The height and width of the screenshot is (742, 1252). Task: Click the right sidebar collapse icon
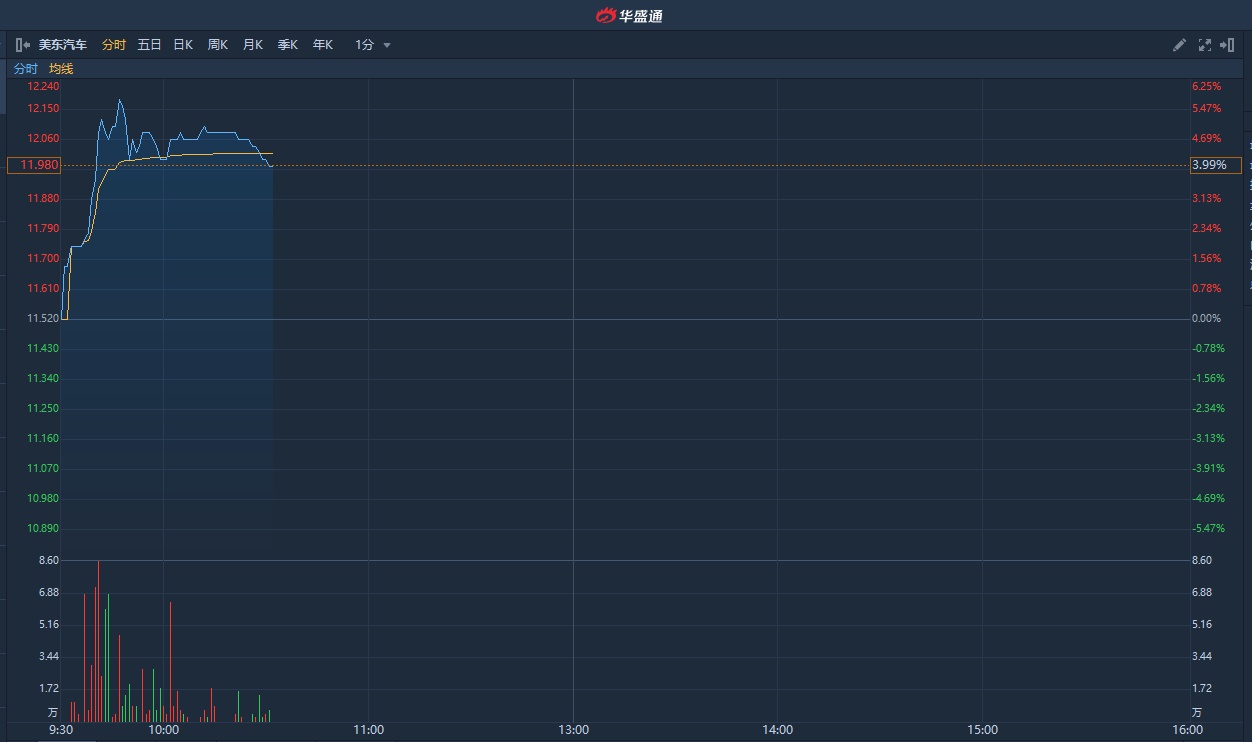[x=1227, y=45]
